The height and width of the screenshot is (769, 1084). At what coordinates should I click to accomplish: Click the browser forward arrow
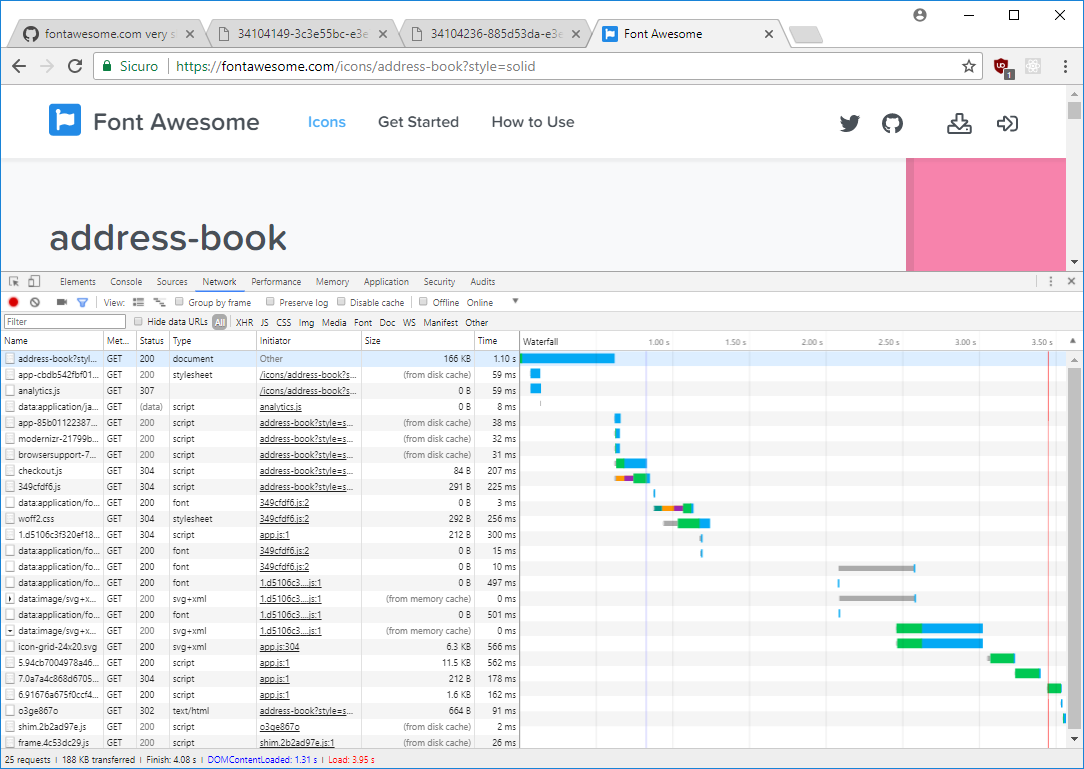[x=47, y=66]
